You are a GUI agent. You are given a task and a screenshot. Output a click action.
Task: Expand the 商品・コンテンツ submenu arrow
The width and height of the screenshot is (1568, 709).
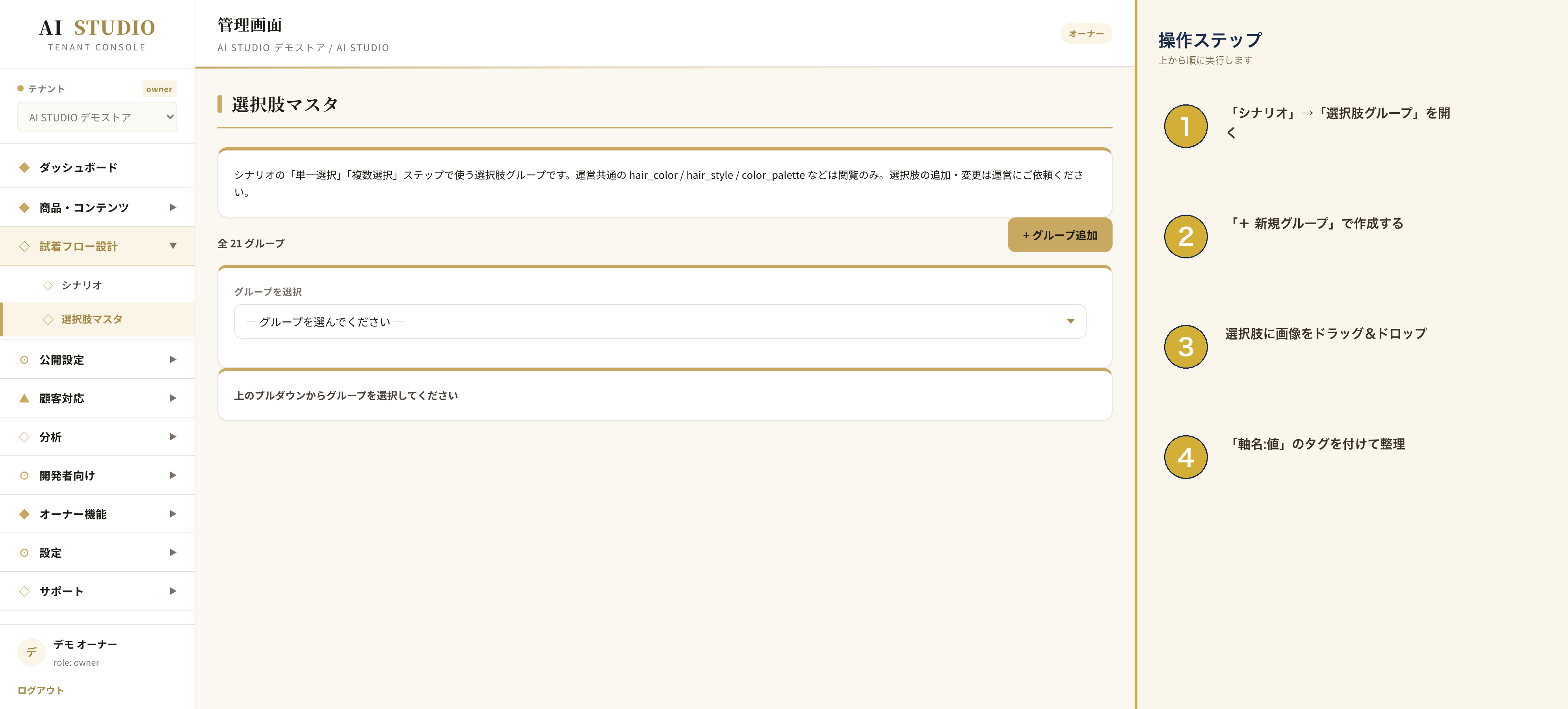tap(173, 208)
